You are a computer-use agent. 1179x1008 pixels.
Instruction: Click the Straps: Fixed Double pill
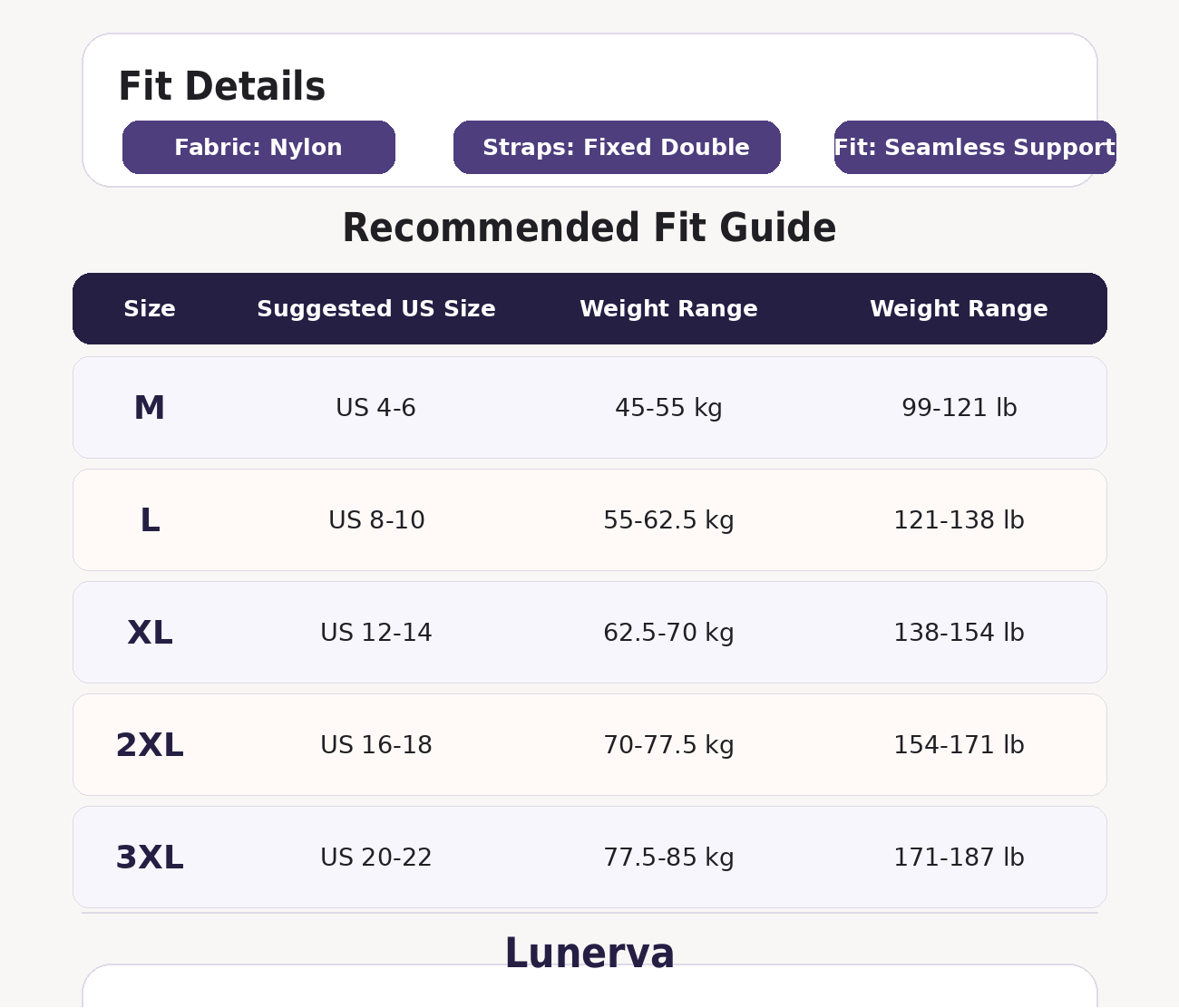[x=617, y=148]
